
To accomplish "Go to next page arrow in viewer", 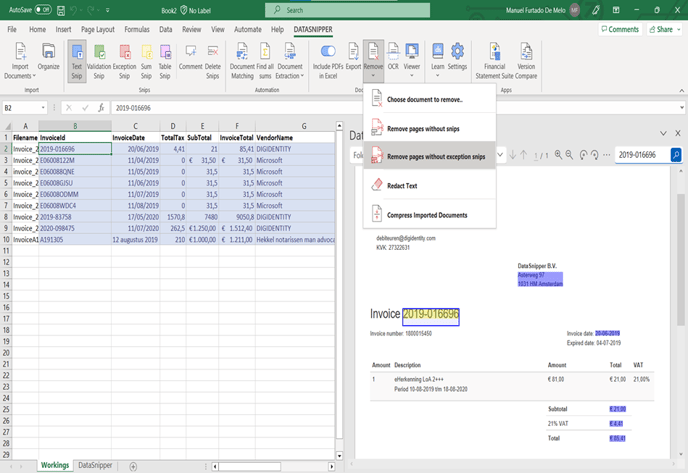I will [512, 154].
